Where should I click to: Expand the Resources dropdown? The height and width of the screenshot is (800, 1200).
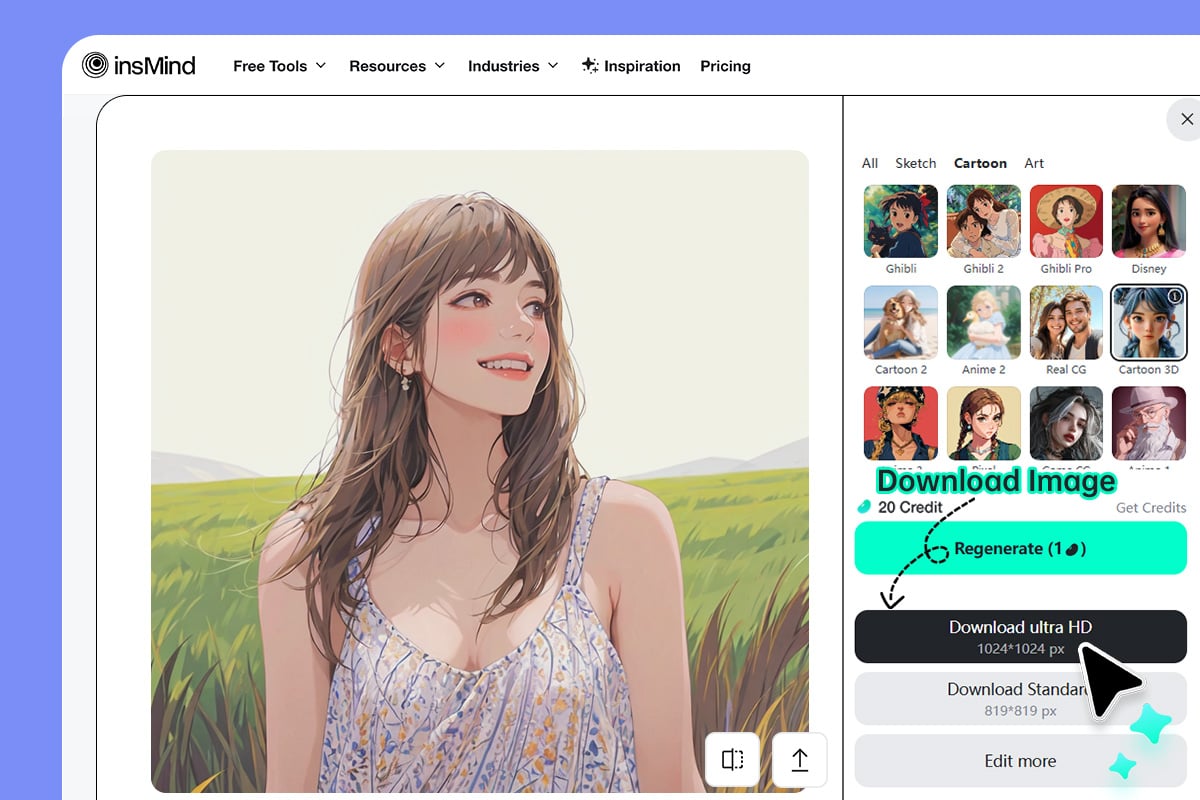click(397, 66)
